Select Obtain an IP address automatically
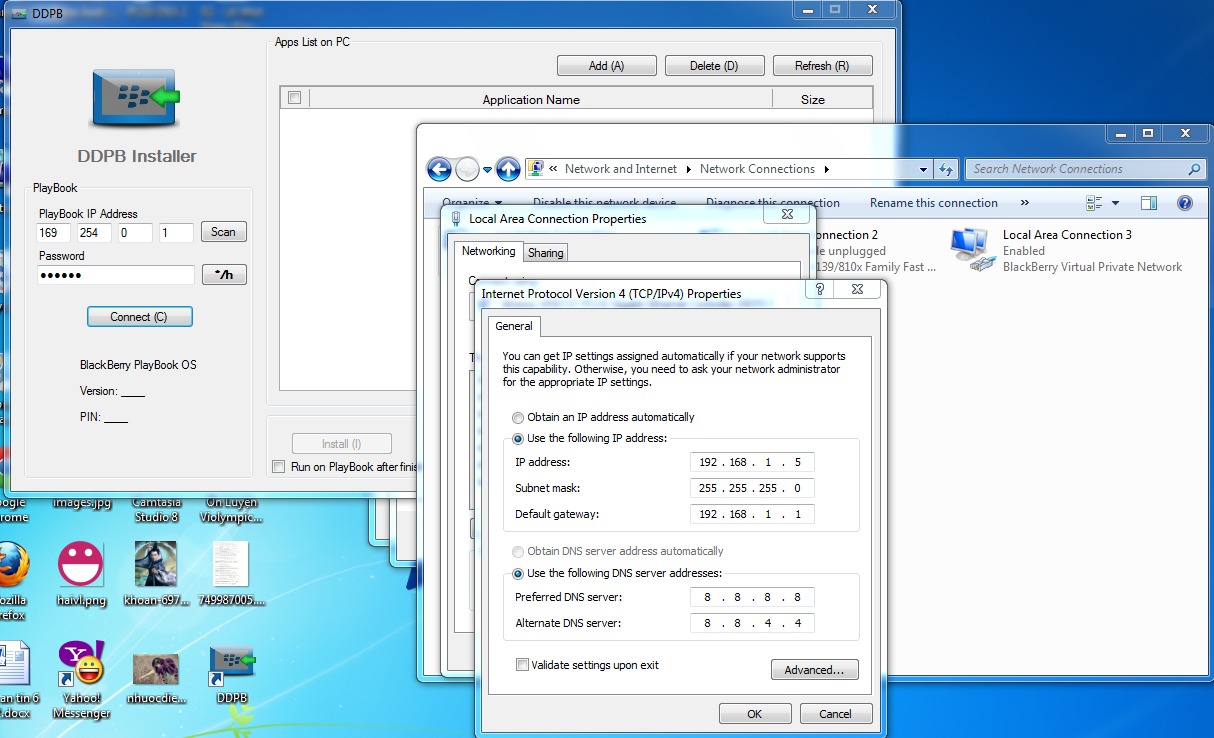 click(x=517, y=417)
